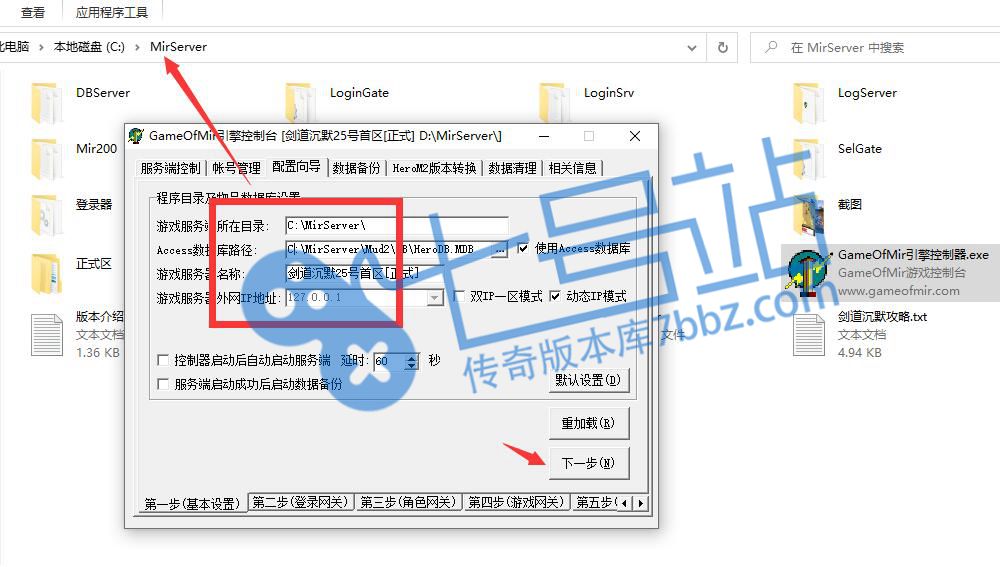1000x567 pixels.
Task: Click the 游戏服务器所在目录 input field
Action: click(396, 225)
